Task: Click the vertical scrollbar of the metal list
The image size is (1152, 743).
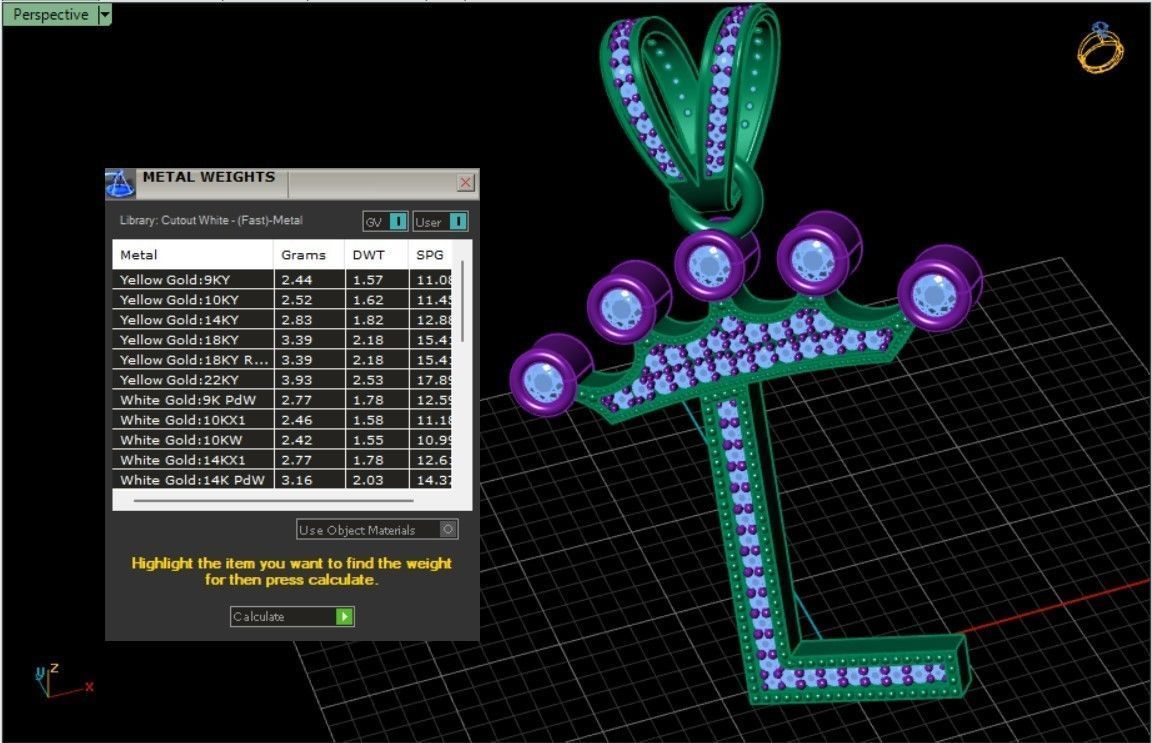Action: click(462, 301)
